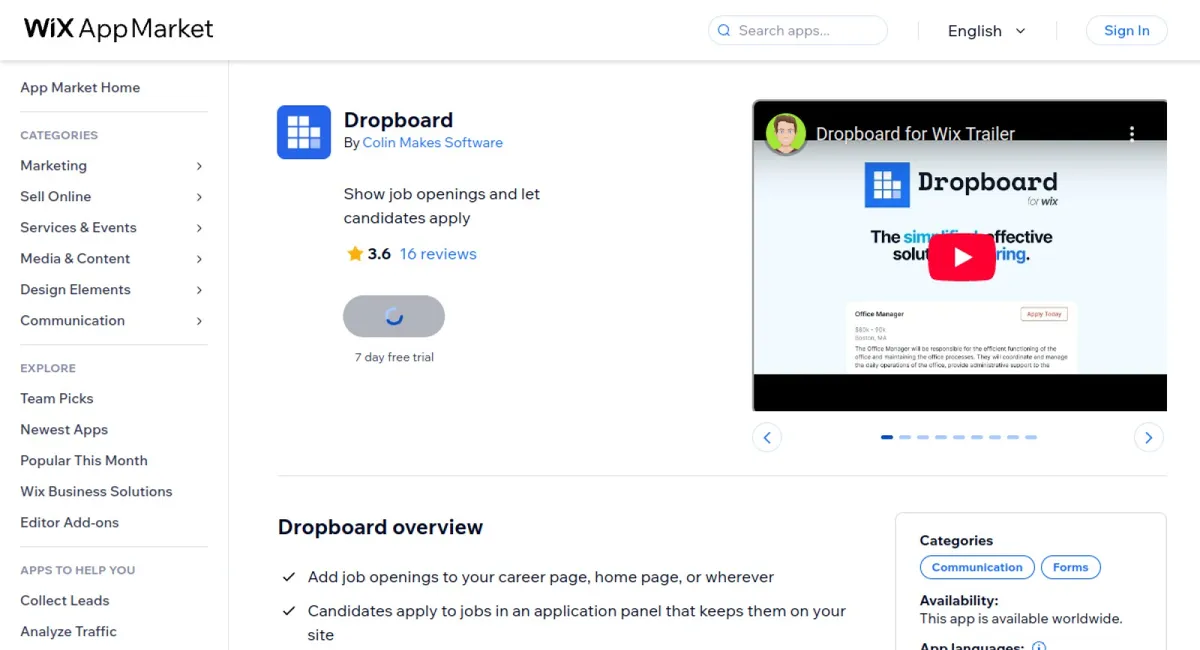Screen dimensions: 1200x650
Task: Click the Search apps input field
Action: coord(798,30)
